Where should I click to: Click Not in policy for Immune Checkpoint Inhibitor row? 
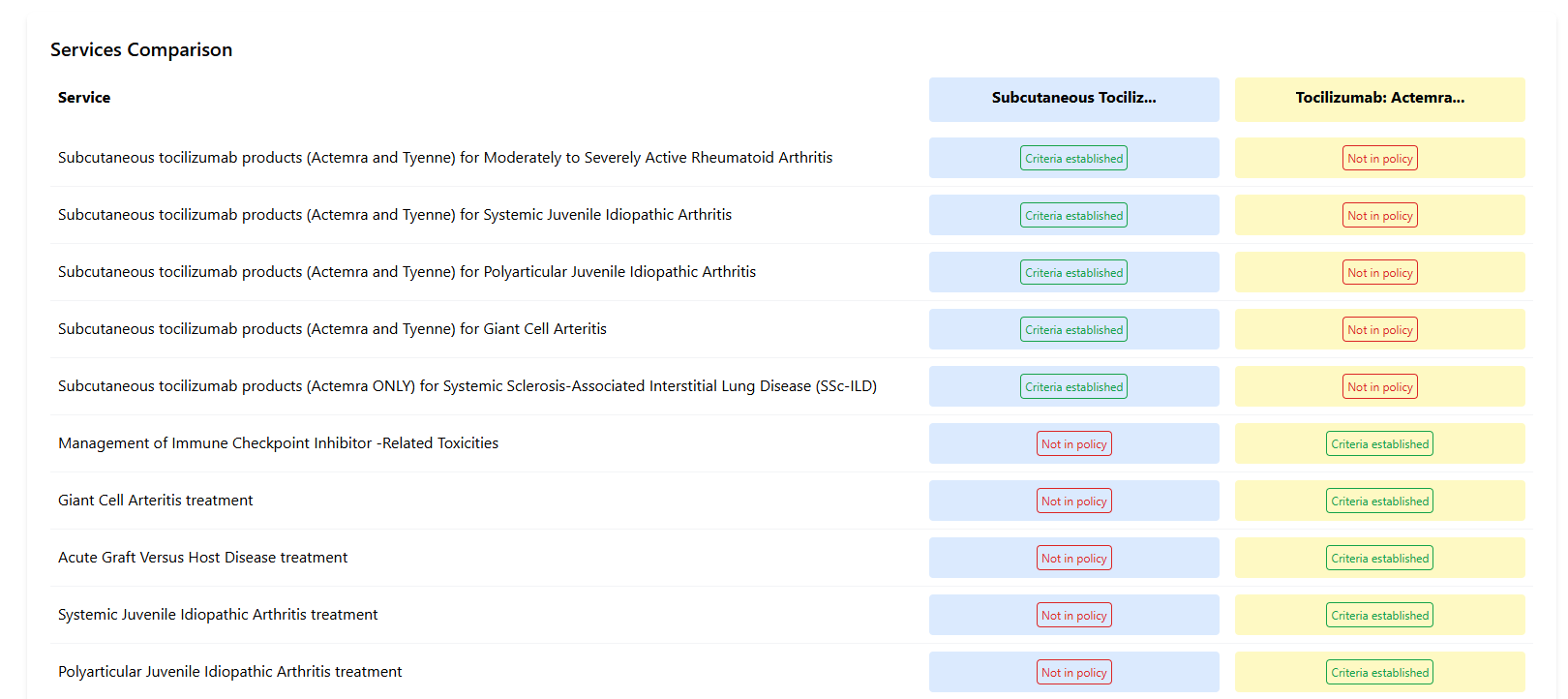1073,444
